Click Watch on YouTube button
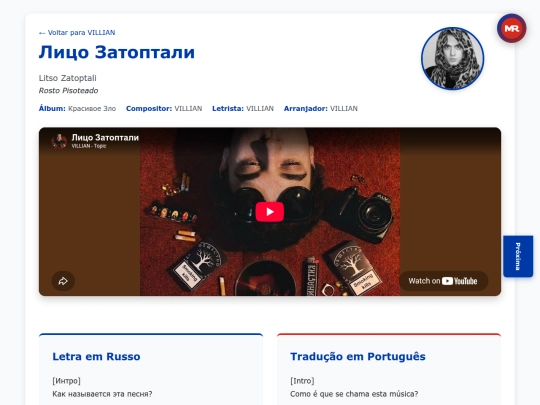Image resolution: width=540 pixels, height=405 pixels. click(x=444, y=281)
